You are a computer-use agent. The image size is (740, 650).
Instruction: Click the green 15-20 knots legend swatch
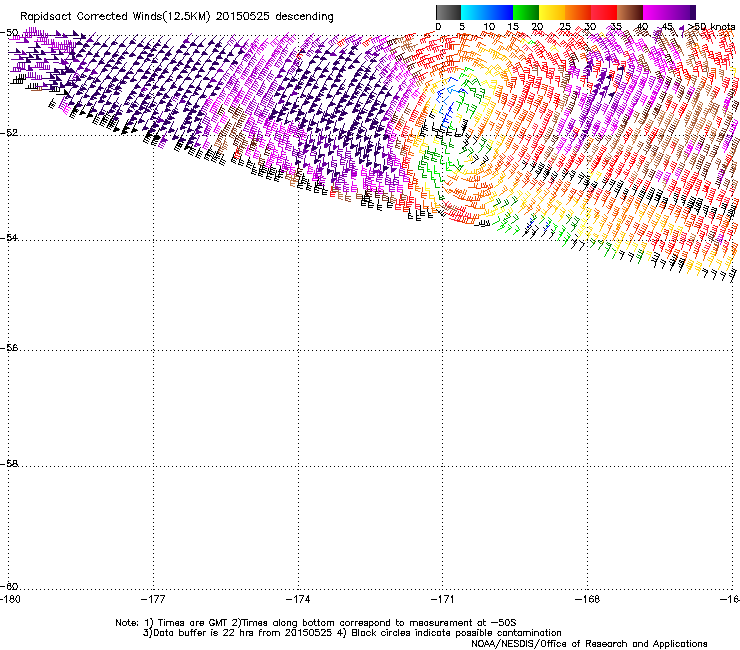(x=526, y=12)
